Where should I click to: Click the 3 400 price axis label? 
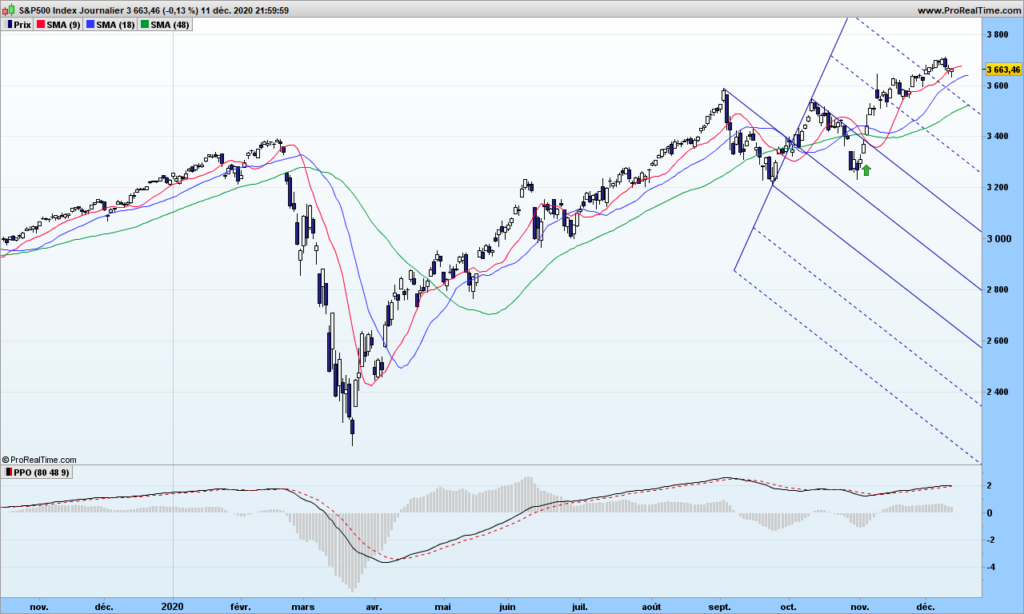[997, 137]
